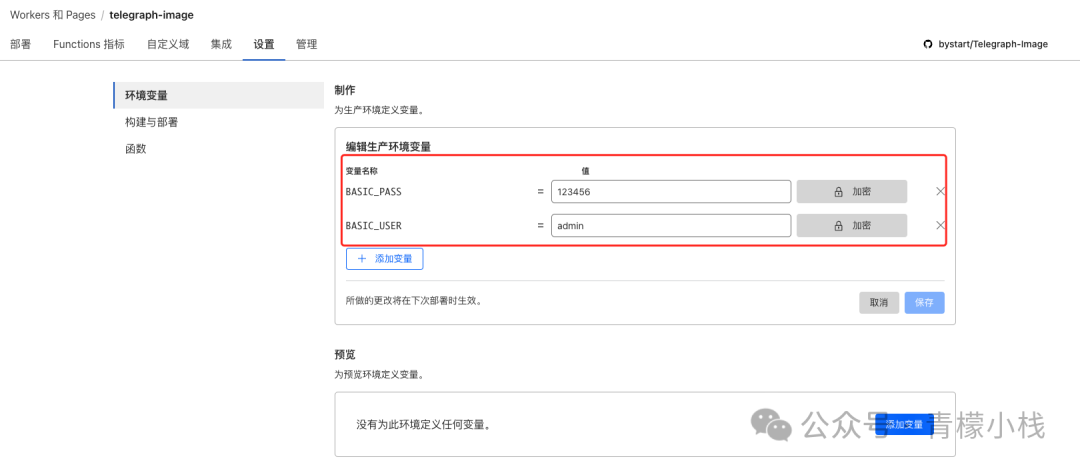This screenshot has height=469, width=1080.
Task: Click the GitHub icon beside bystart/Telegraph-Image
Action: (927, 44)
